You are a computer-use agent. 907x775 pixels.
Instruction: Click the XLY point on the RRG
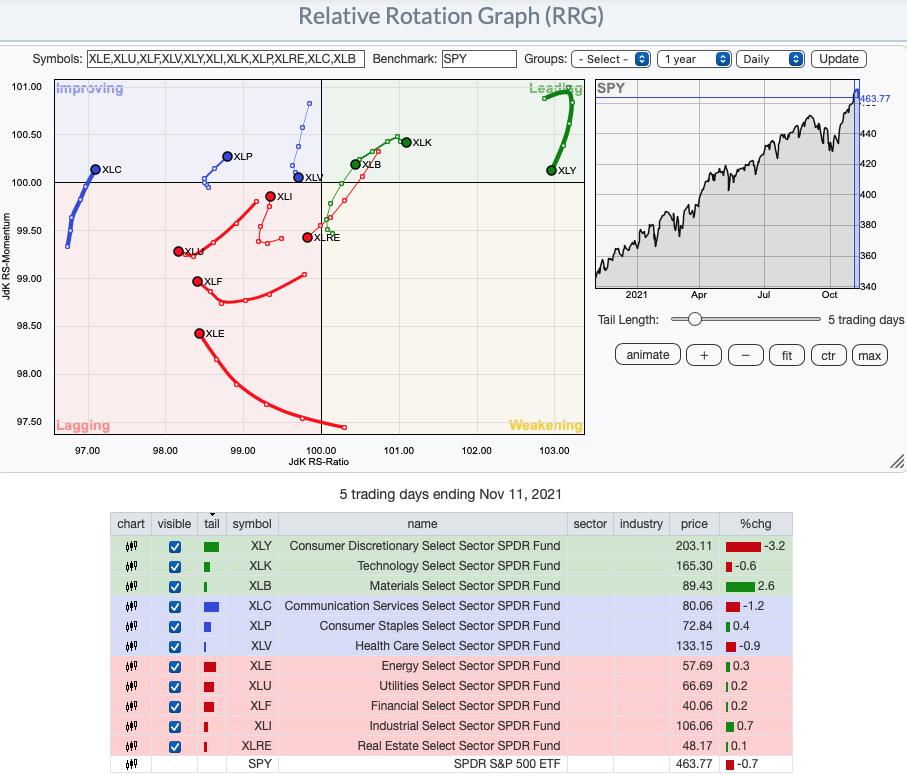(551, 171)
